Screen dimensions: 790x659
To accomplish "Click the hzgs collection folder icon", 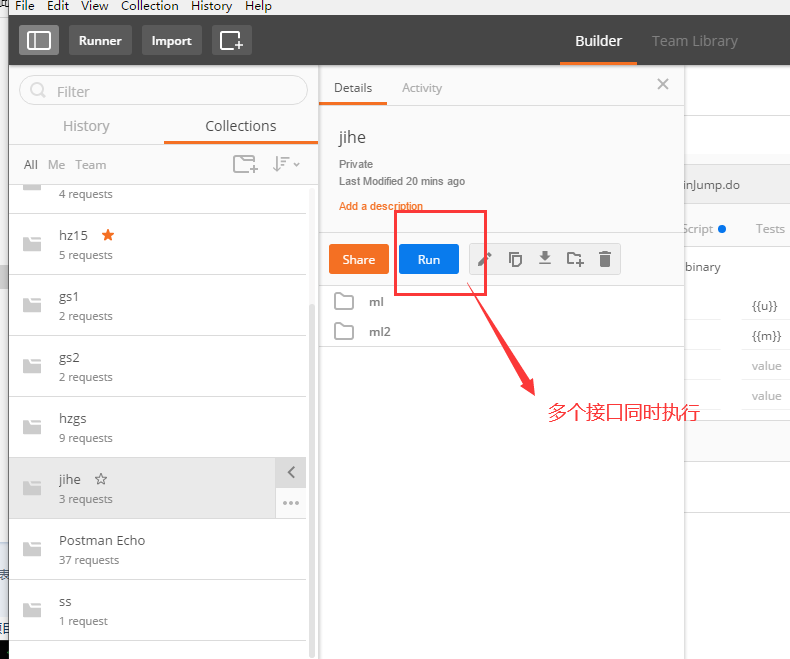I will (x=32, y=427).
